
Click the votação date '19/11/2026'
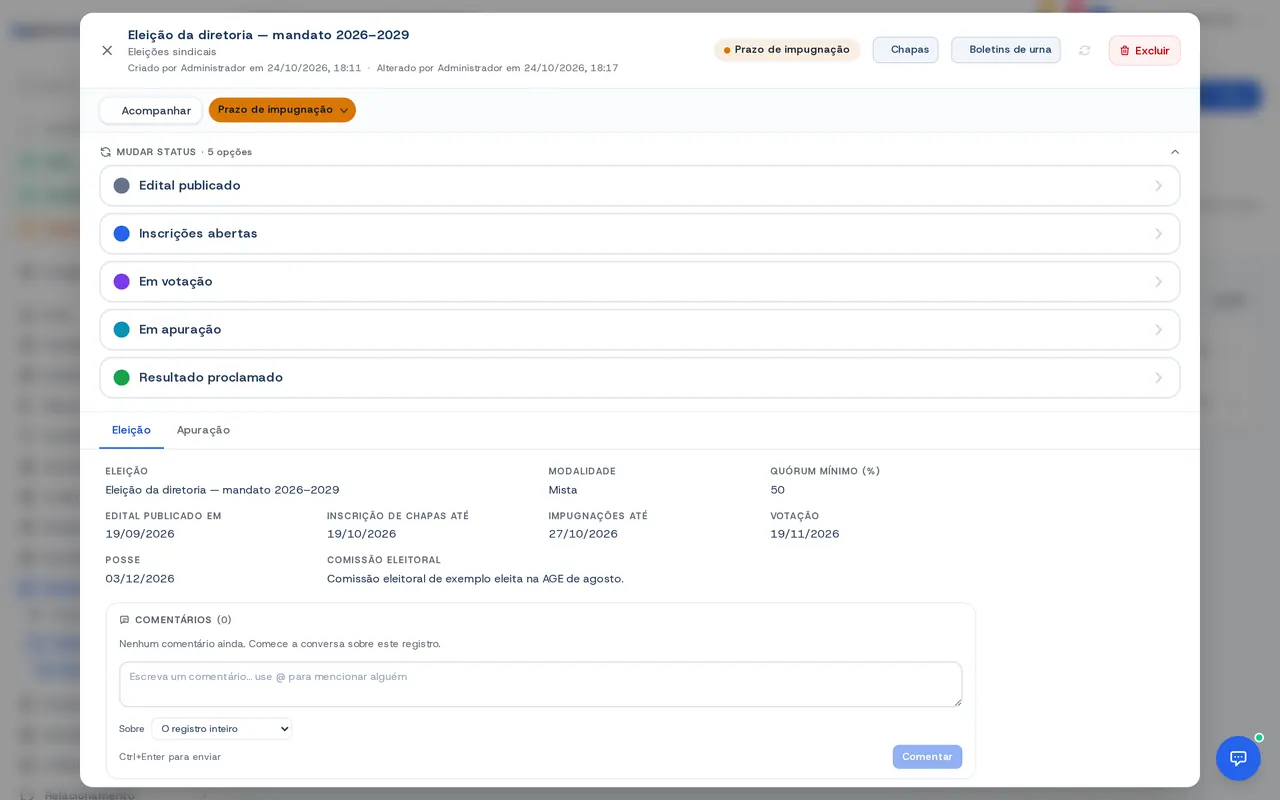(x=805, y=534)
